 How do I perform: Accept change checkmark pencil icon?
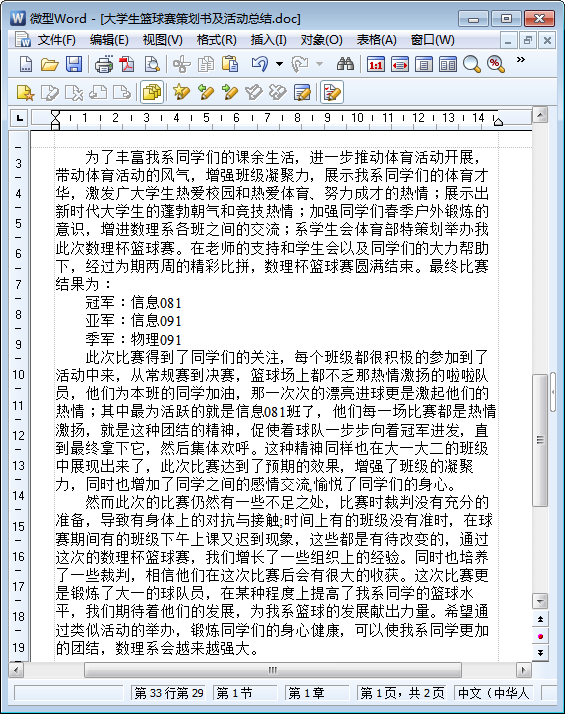coord(254,92)
